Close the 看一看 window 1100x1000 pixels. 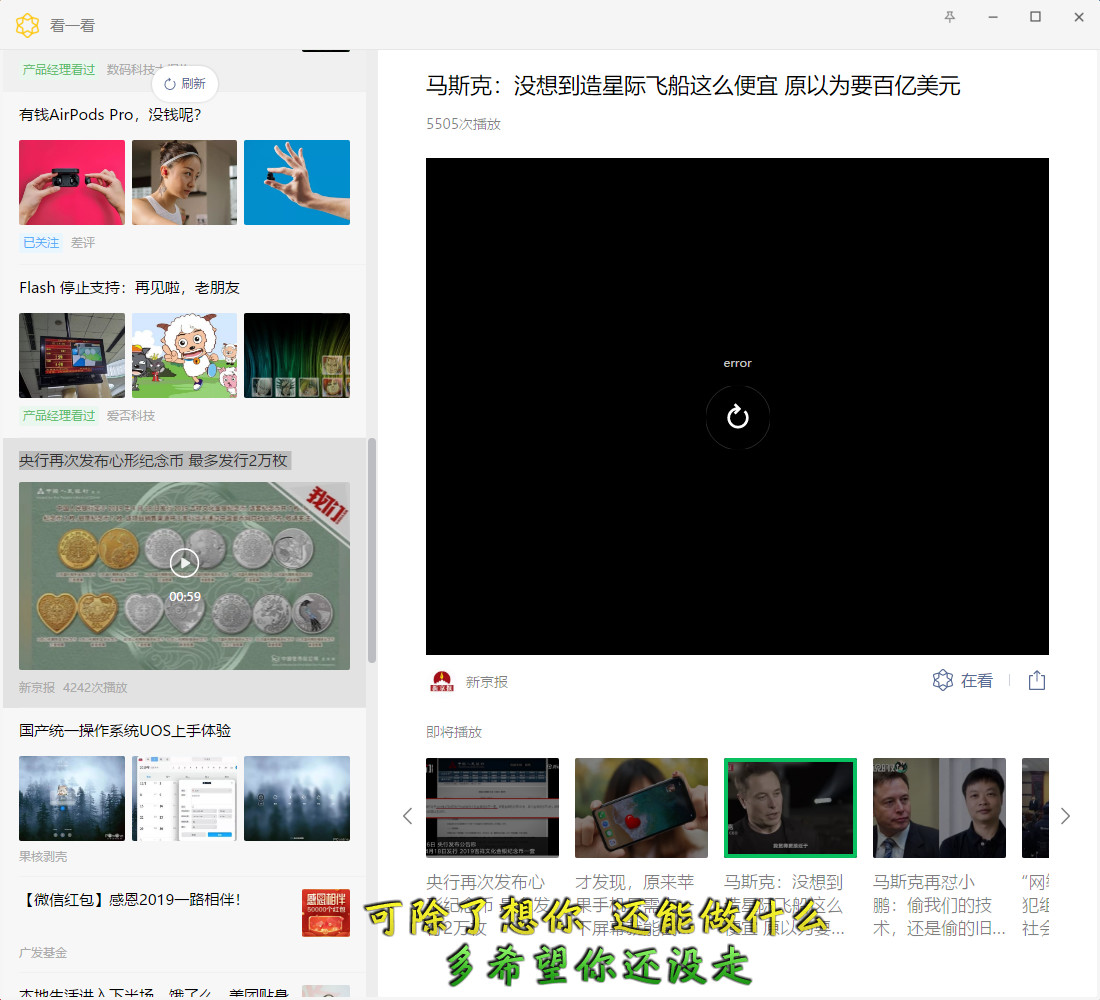pyautogui.click(x=1079, y=17)
